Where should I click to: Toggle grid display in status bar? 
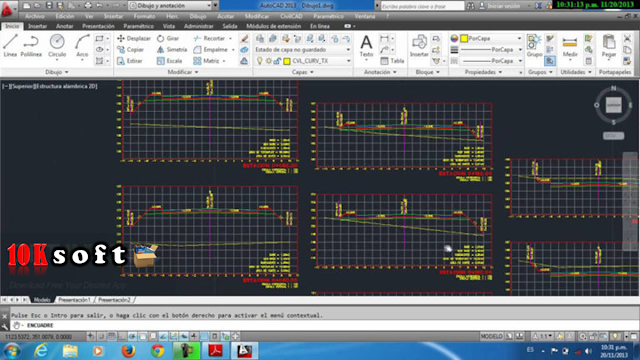(x=111, y=336)
